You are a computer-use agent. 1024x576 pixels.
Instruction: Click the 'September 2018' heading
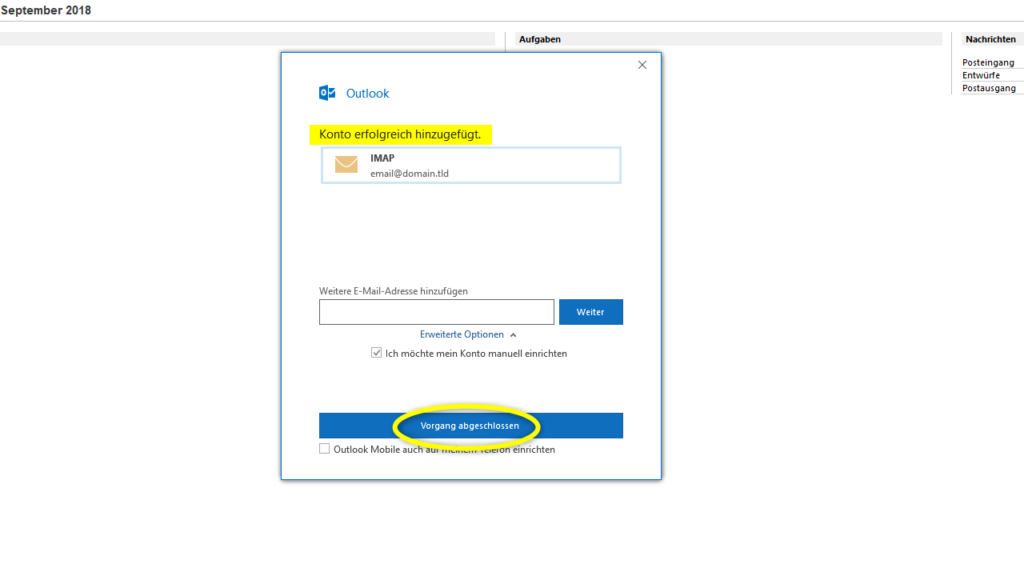(x=48, y=9)
